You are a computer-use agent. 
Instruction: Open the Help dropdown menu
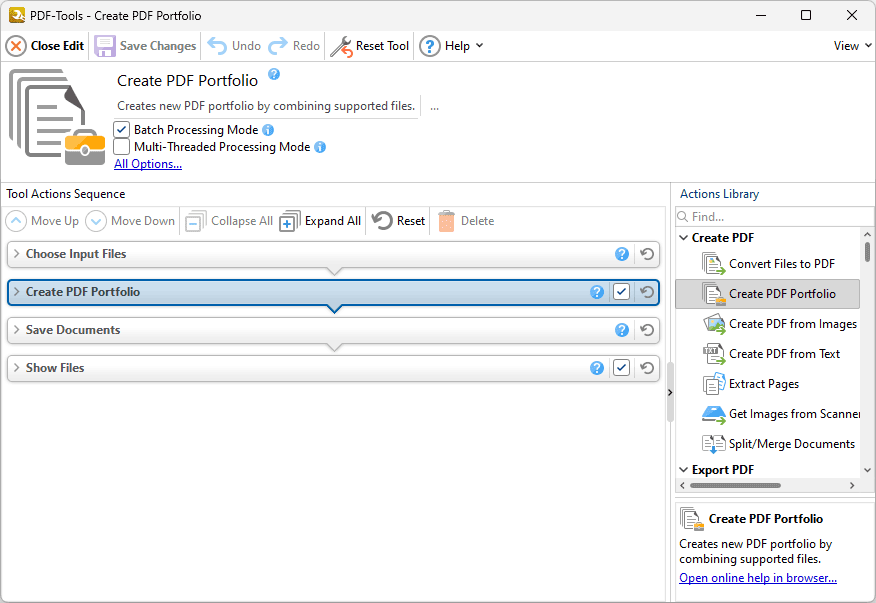451,46
